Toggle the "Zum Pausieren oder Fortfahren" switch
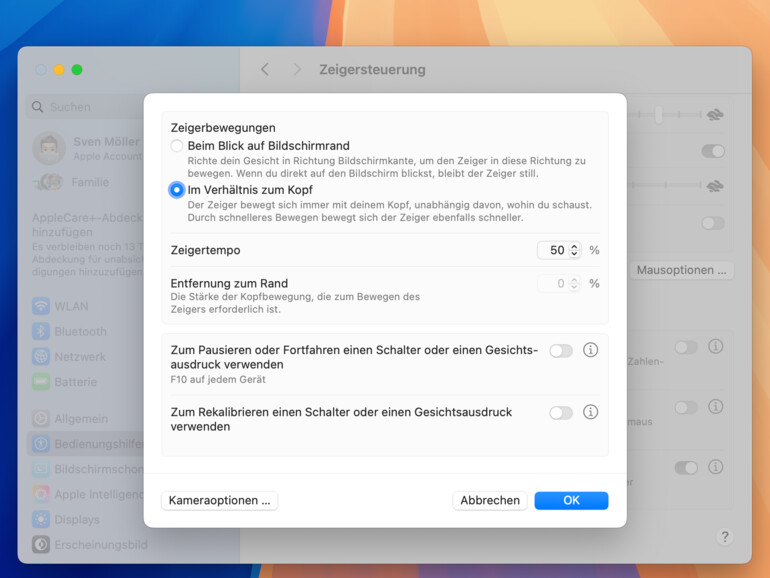 point(561,351)
